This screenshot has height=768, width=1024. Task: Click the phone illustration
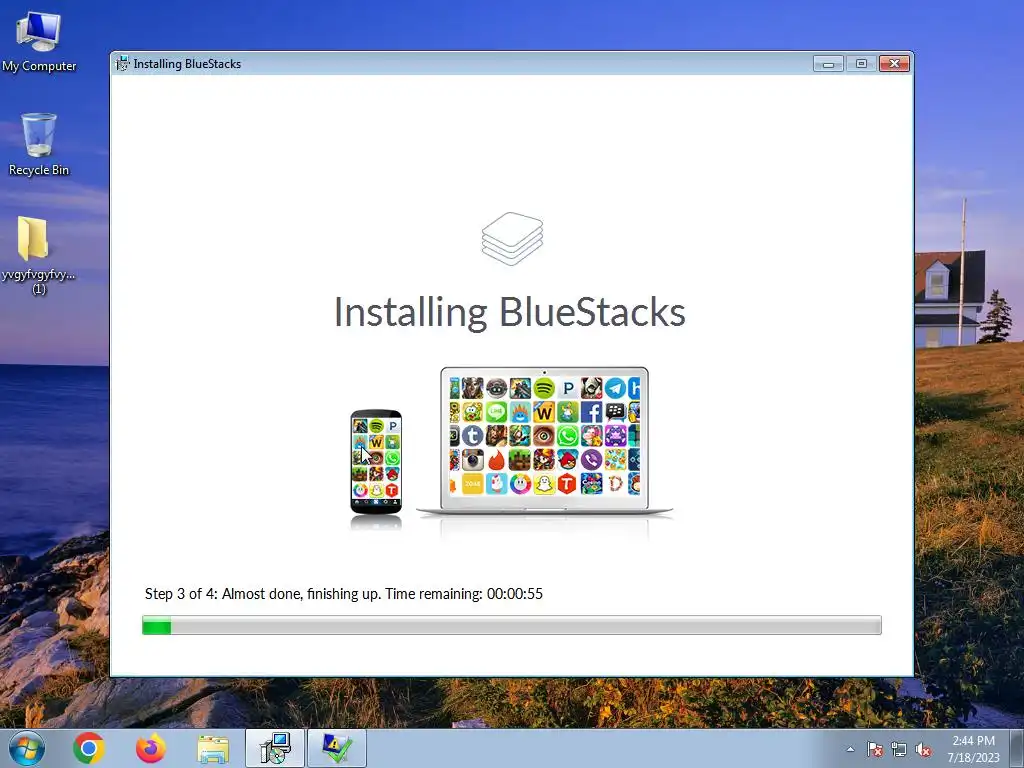[x=376, y=461]
